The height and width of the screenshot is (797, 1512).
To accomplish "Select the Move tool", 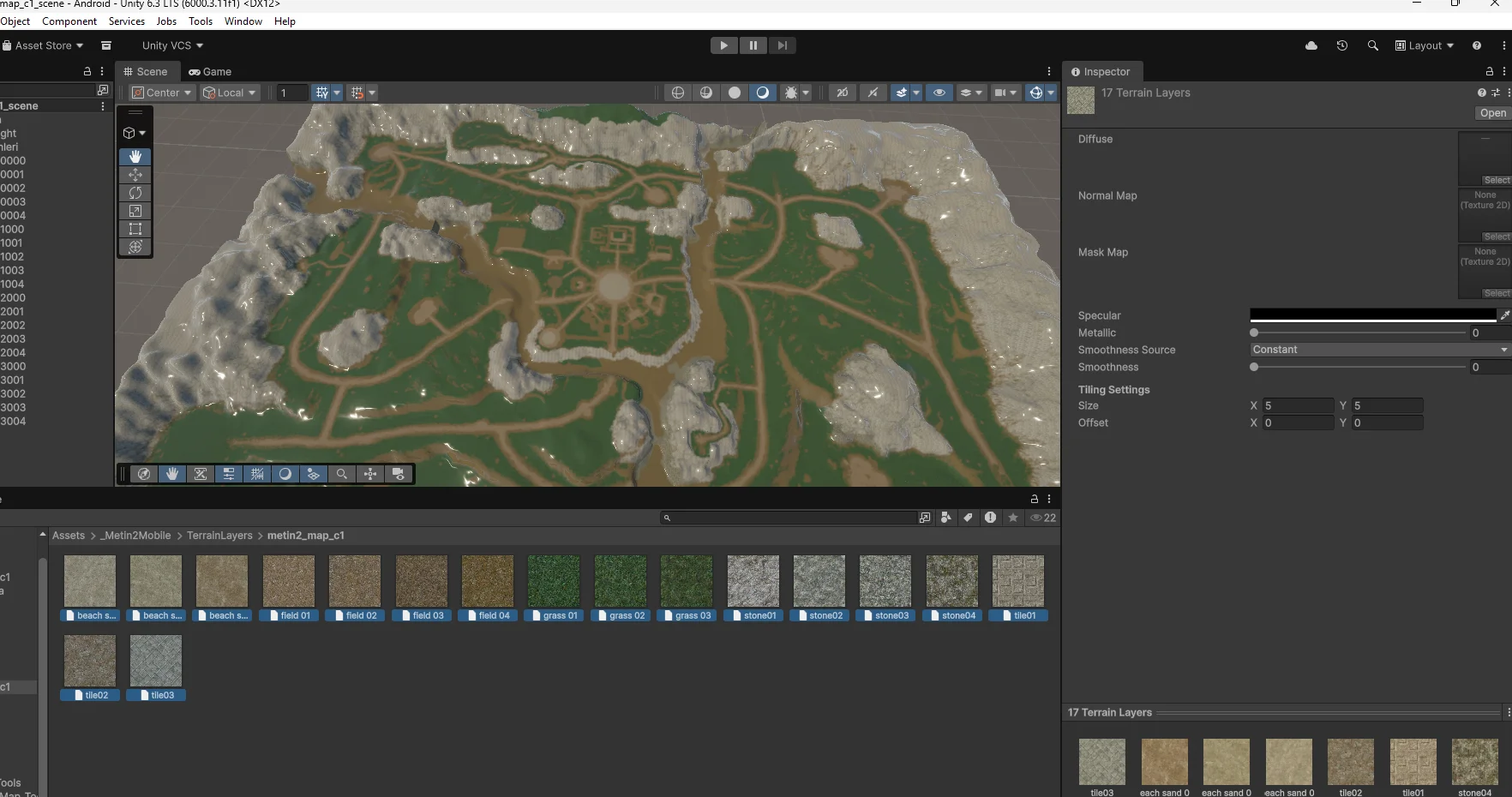I will click(x=135, y=175).
